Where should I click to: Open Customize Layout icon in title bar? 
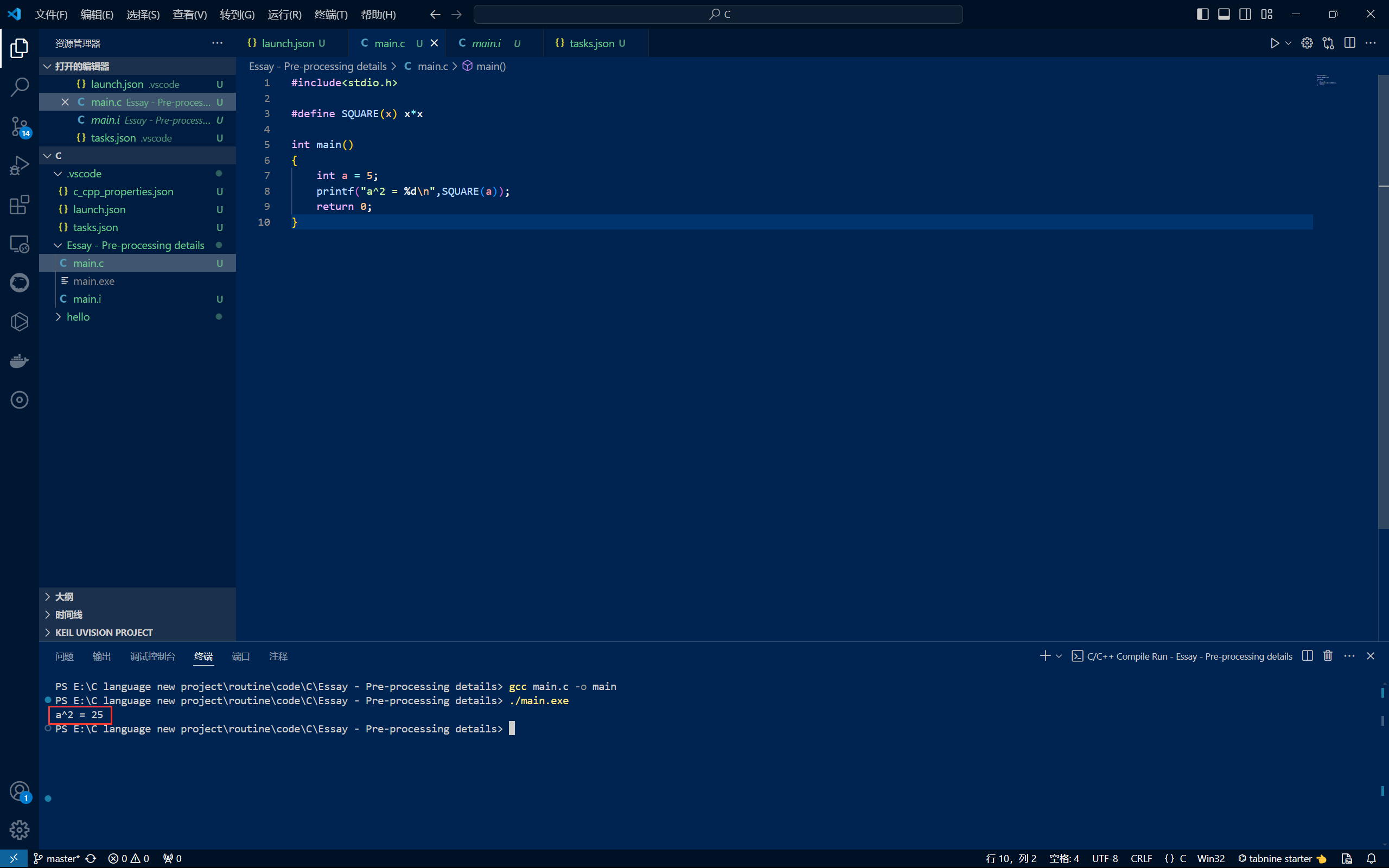pos(1267,14)
